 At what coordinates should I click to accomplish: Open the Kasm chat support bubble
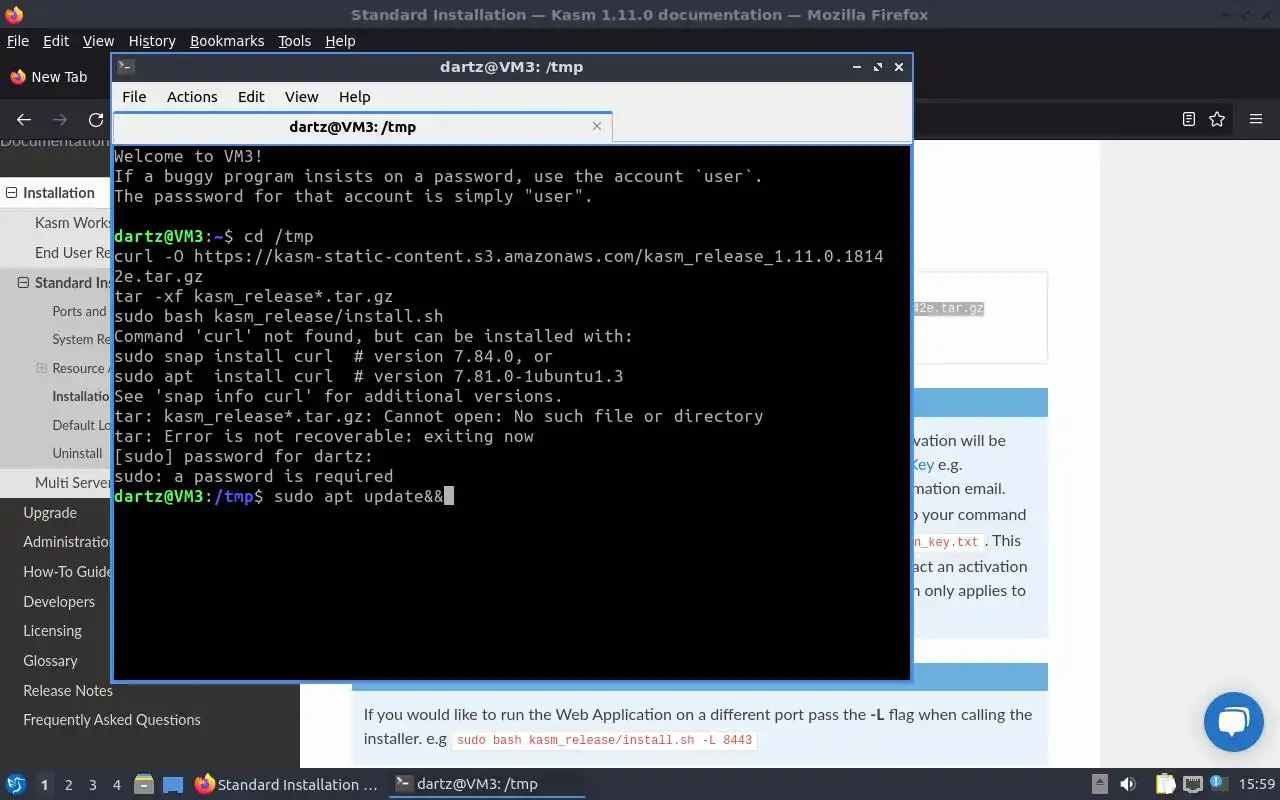click(x=1234, y=721)
